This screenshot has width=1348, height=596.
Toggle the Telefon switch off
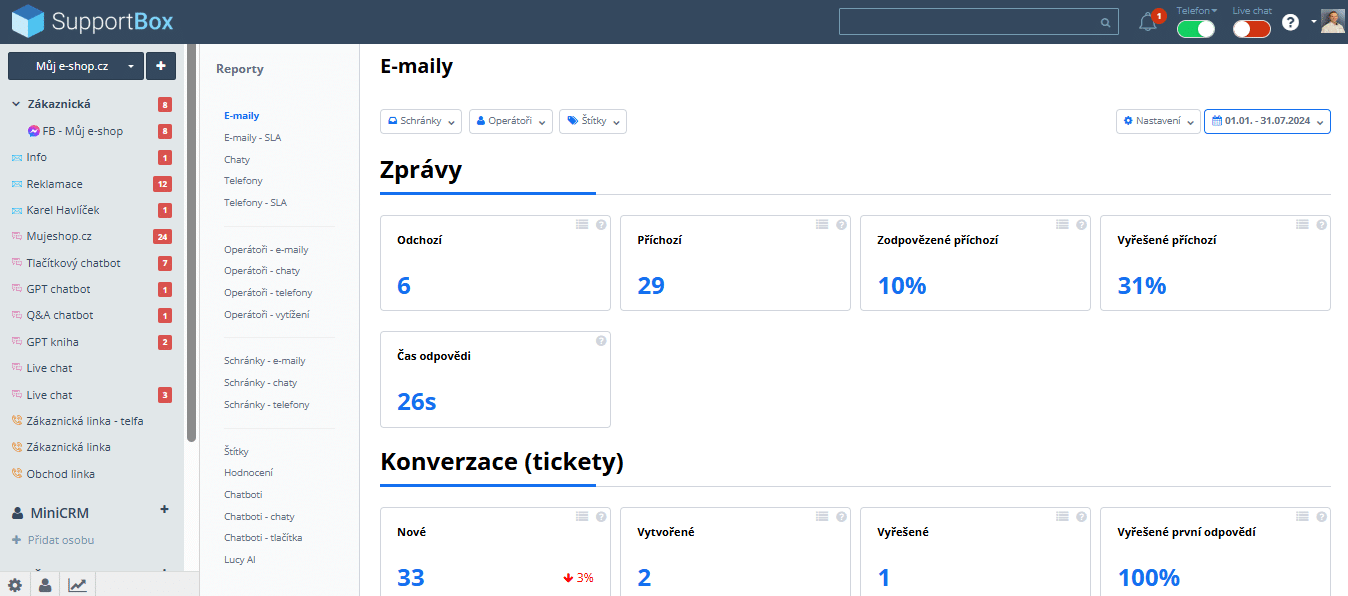tap(1196, 29)
